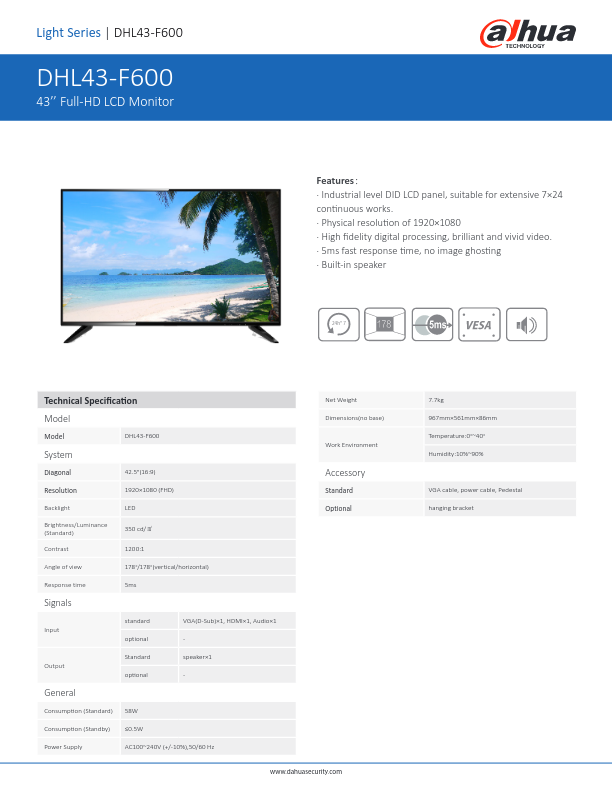Click the 5ms response time icon
This screenshot has width=612, height=792.
(432, 325)
